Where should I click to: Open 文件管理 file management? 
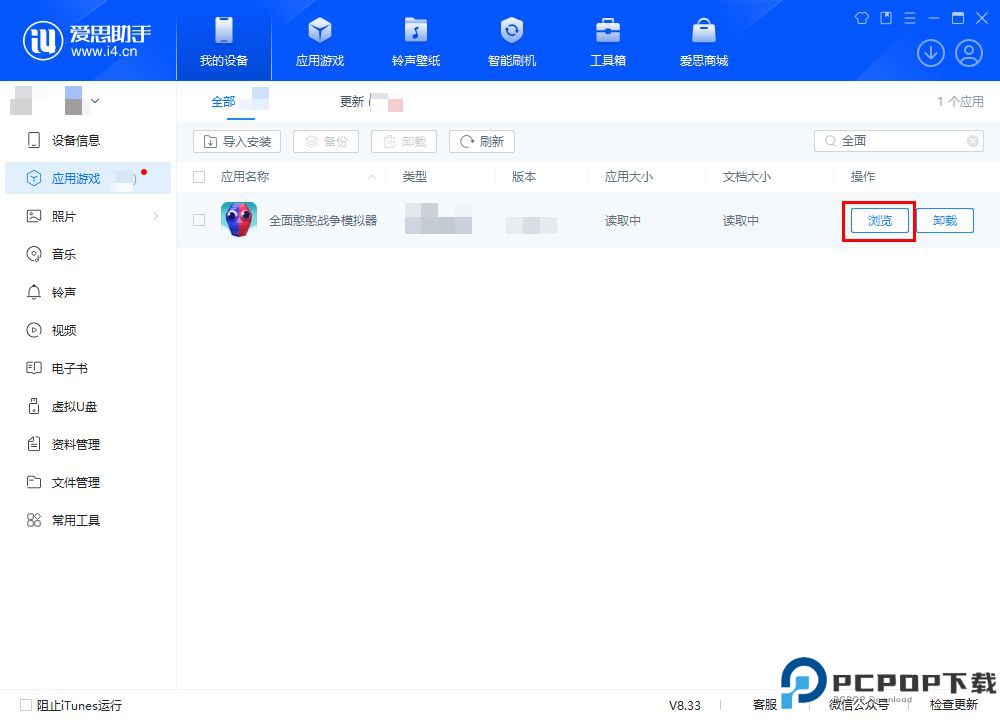pyautogui.click(x=70, y=482)
